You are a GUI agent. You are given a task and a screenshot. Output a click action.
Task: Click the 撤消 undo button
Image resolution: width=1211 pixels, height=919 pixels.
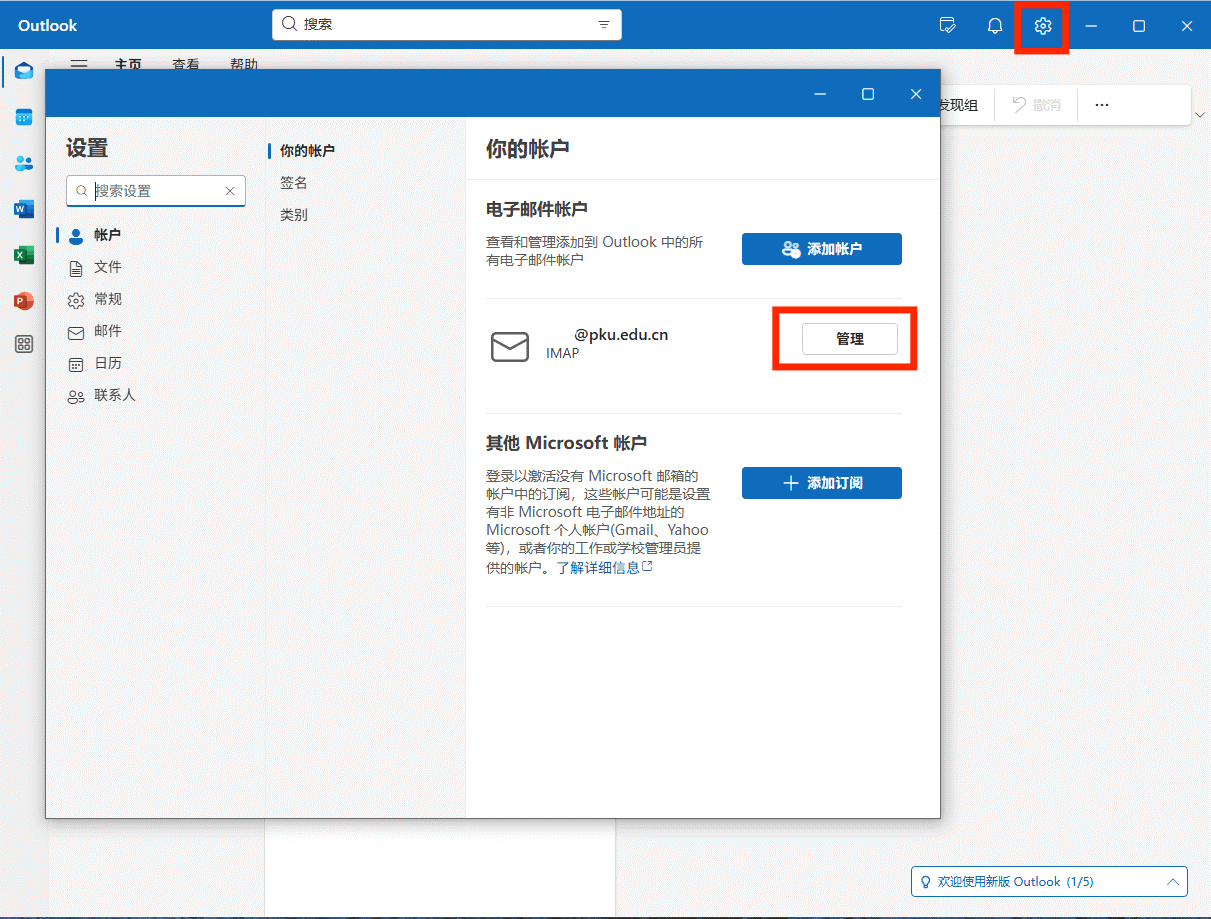(x=1036, y=105)
